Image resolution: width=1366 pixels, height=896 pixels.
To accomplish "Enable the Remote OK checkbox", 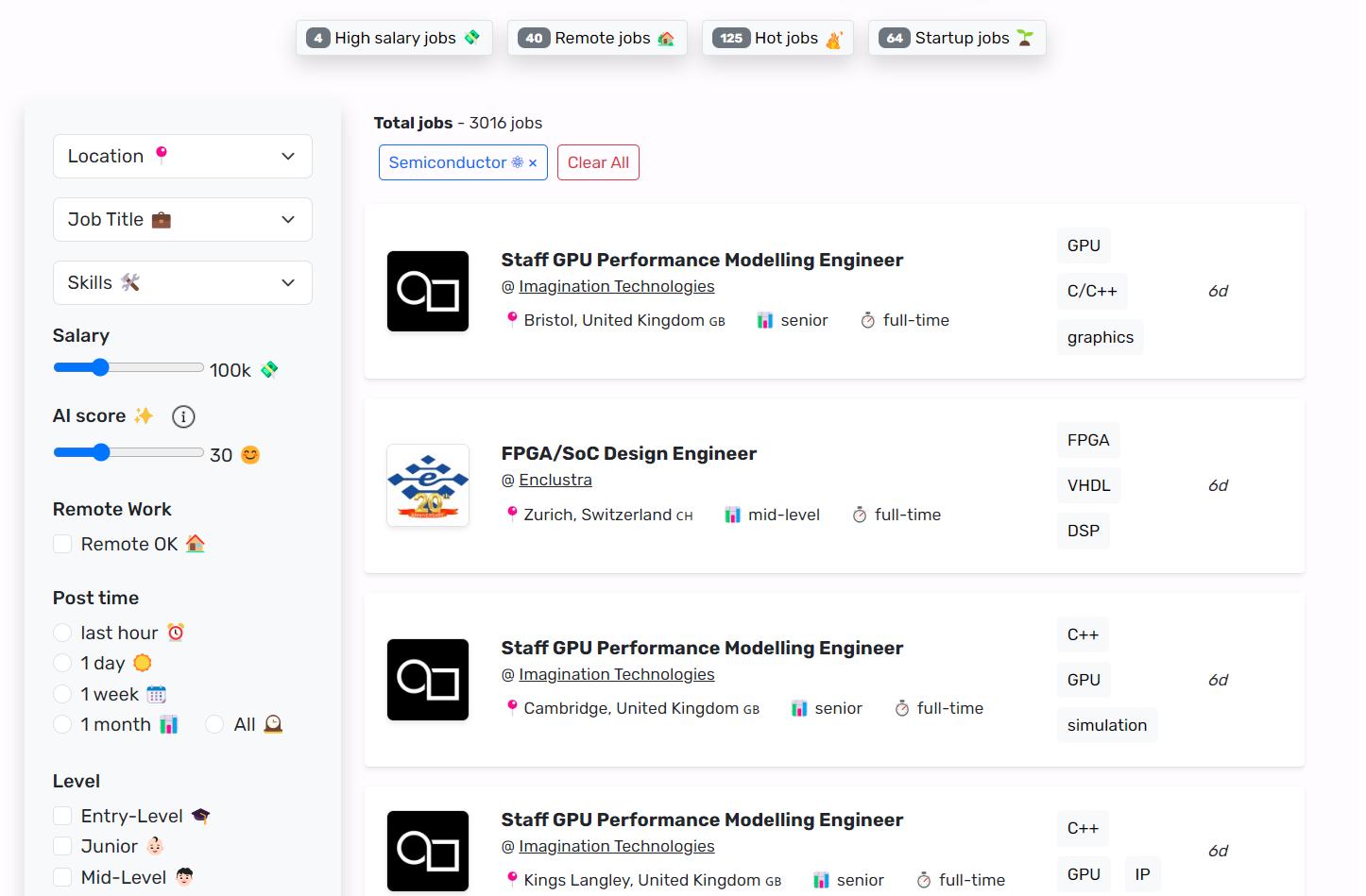I will 62,544.
